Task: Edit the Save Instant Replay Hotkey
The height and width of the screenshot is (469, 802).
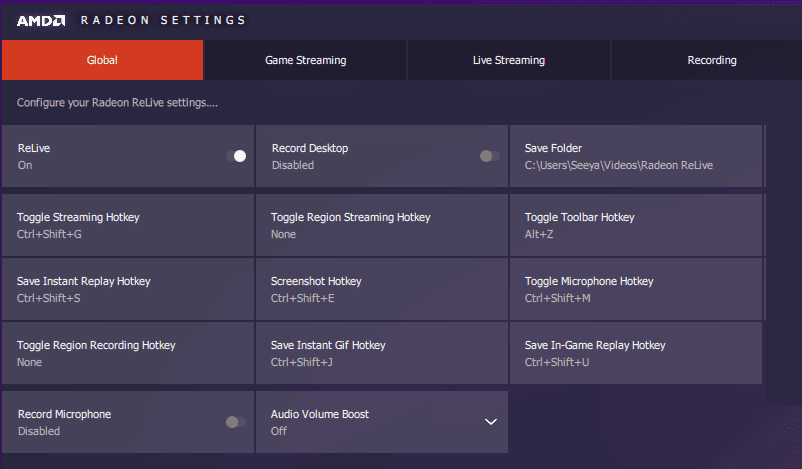Action: click(x=128, y=289)
